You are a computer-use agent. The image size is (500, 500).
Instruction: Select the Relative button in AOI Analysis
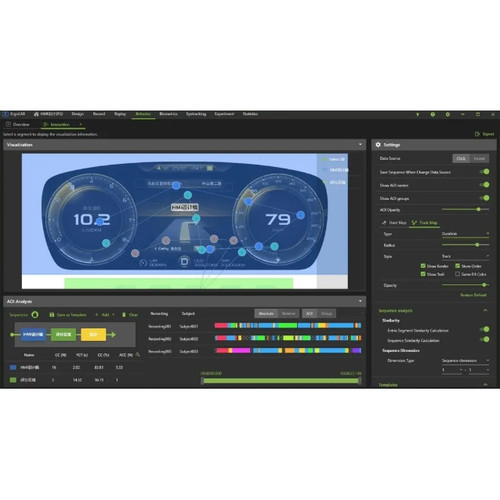289,314
